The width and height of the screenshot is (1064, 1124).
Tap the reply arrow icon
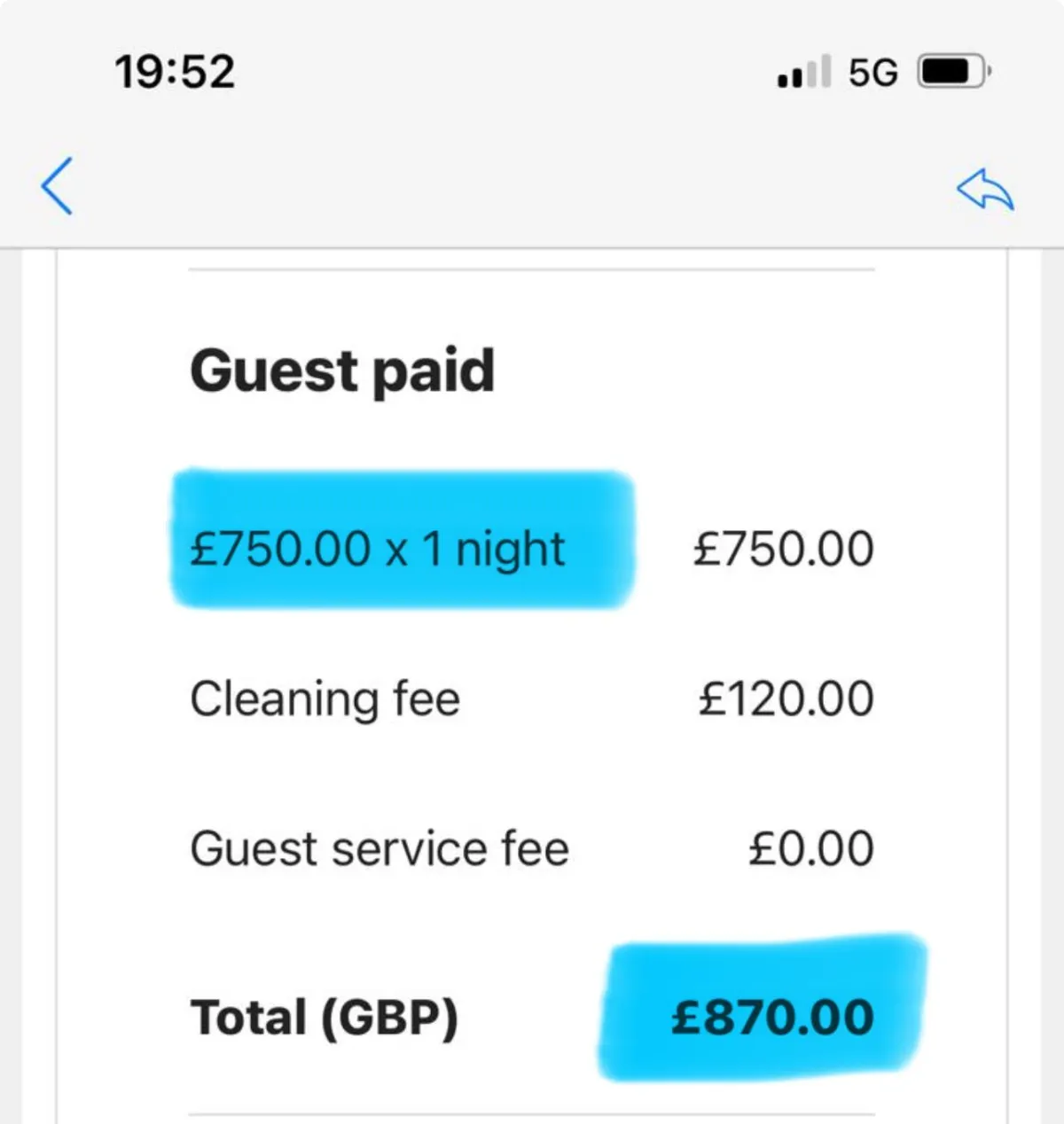(984, 189)
